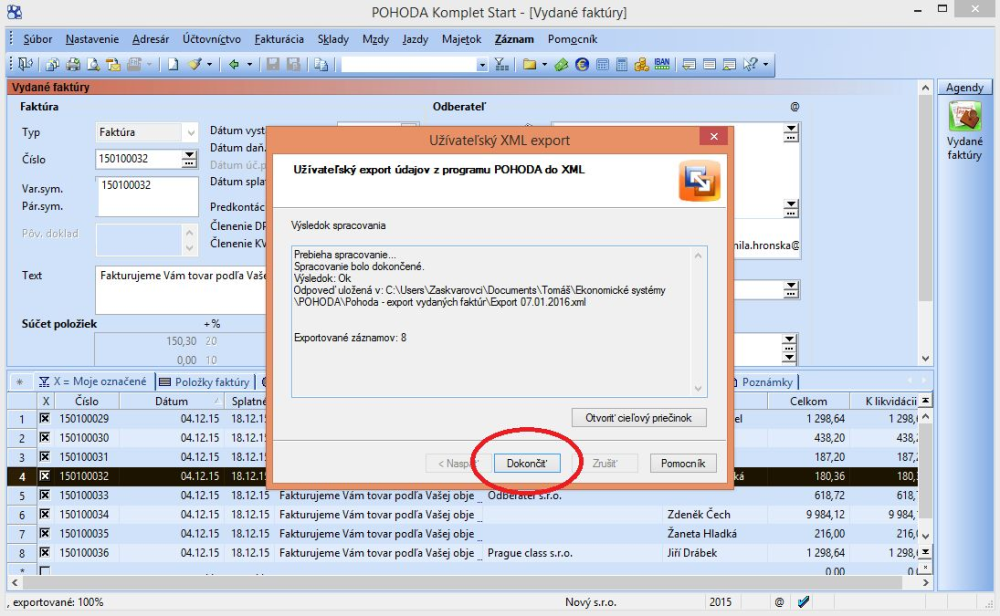Open Vydané faktúry agenda icon
The height and width of the screenshot is (616, 1000).
[964, 118]
